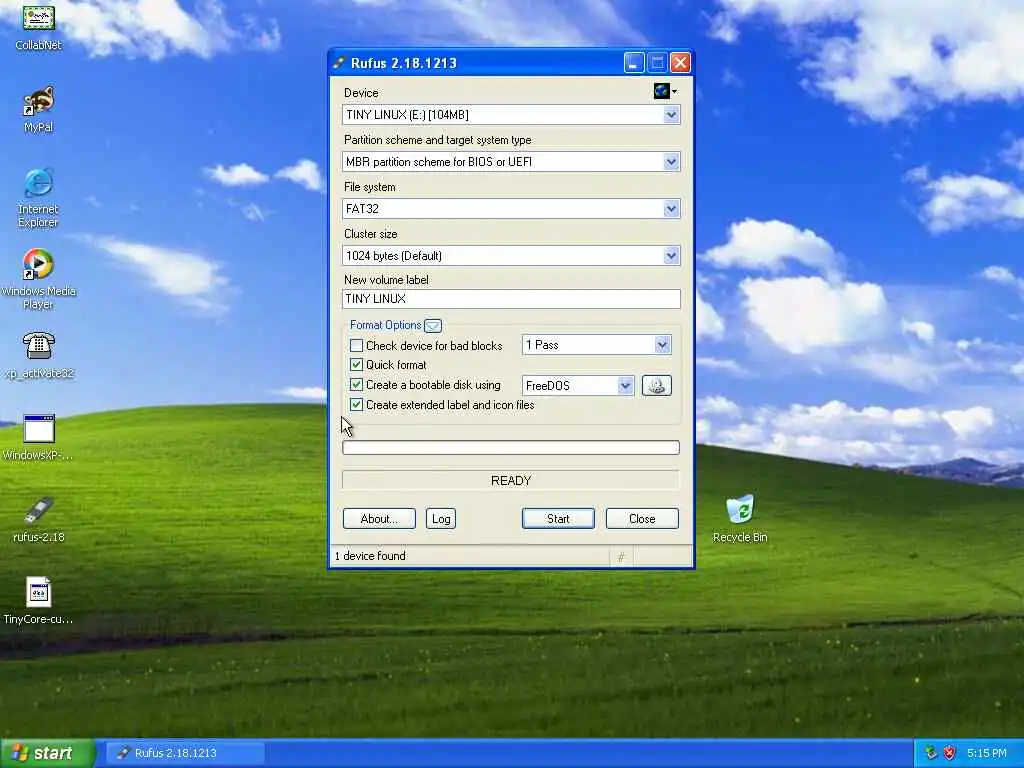Click the Safely Remove Hardware tray icon
Image resolution: width=1024 pixels, height=768 pixels.
coord(931,753)
